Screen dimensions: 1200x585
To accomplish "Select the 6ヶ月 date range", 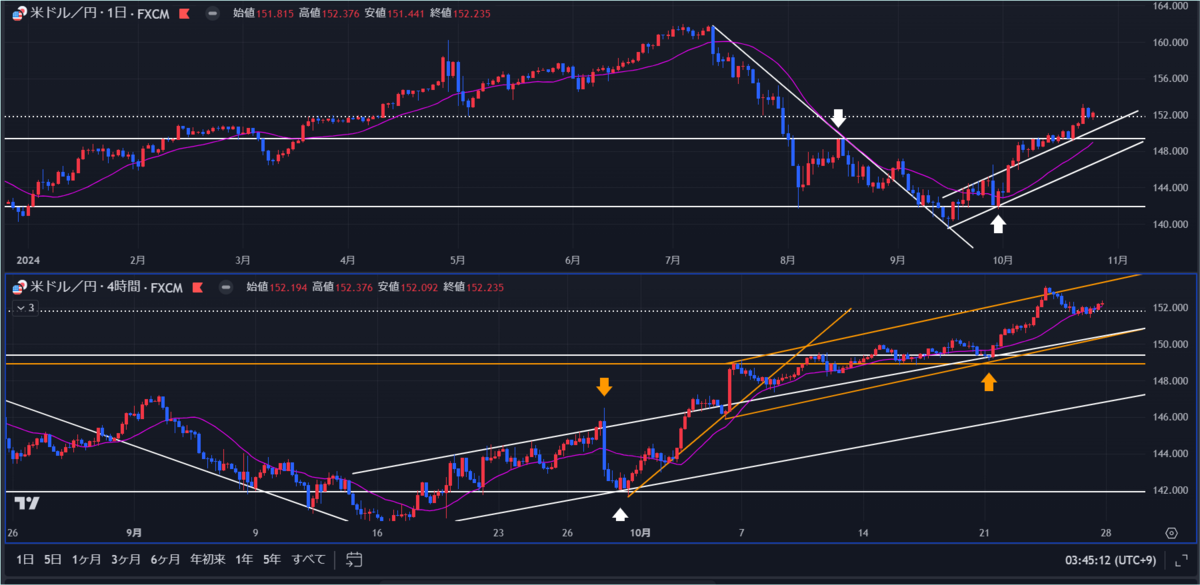I will click(165, 561).
